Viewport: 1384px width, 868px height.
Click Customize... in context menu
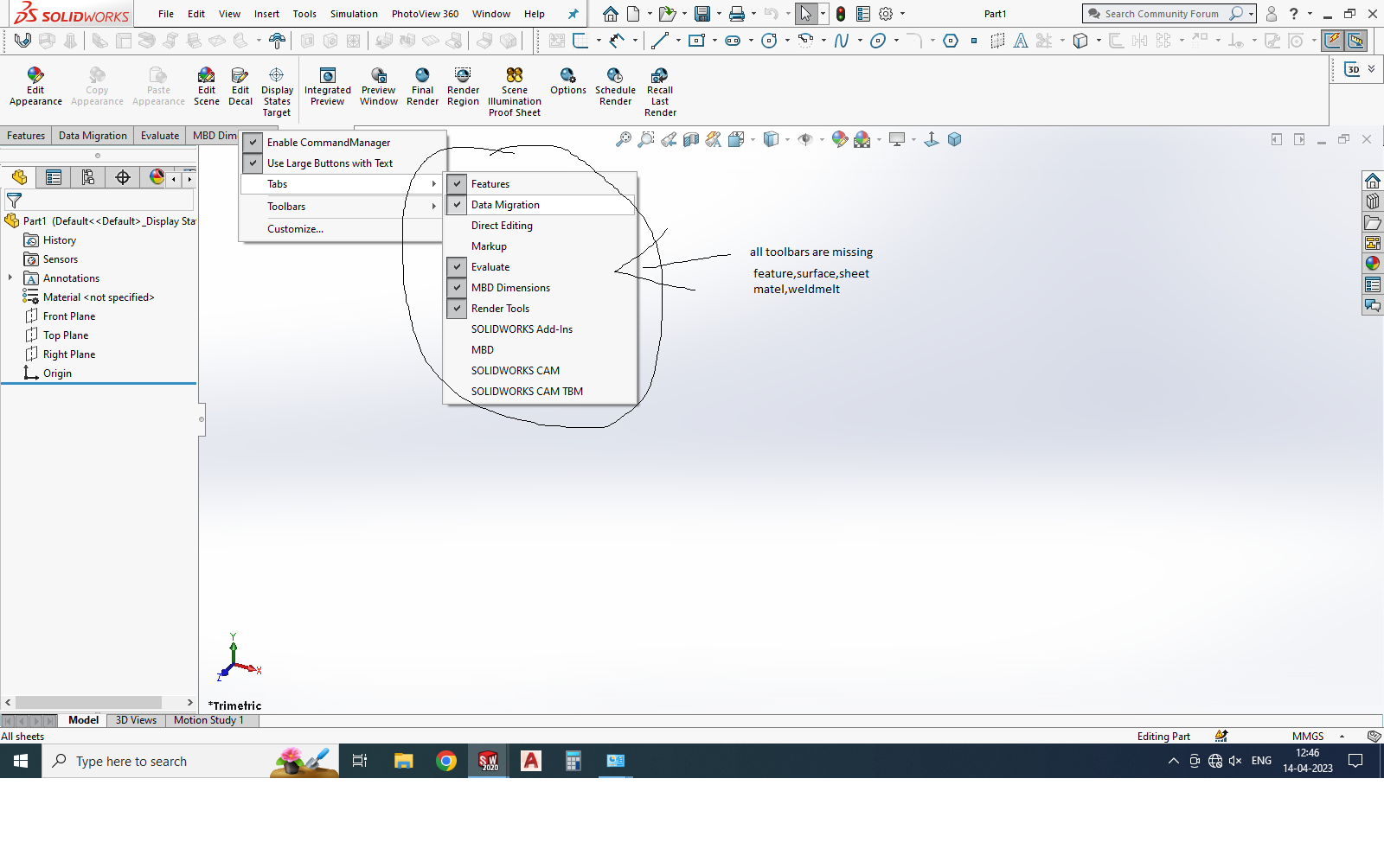pos(295,229)
